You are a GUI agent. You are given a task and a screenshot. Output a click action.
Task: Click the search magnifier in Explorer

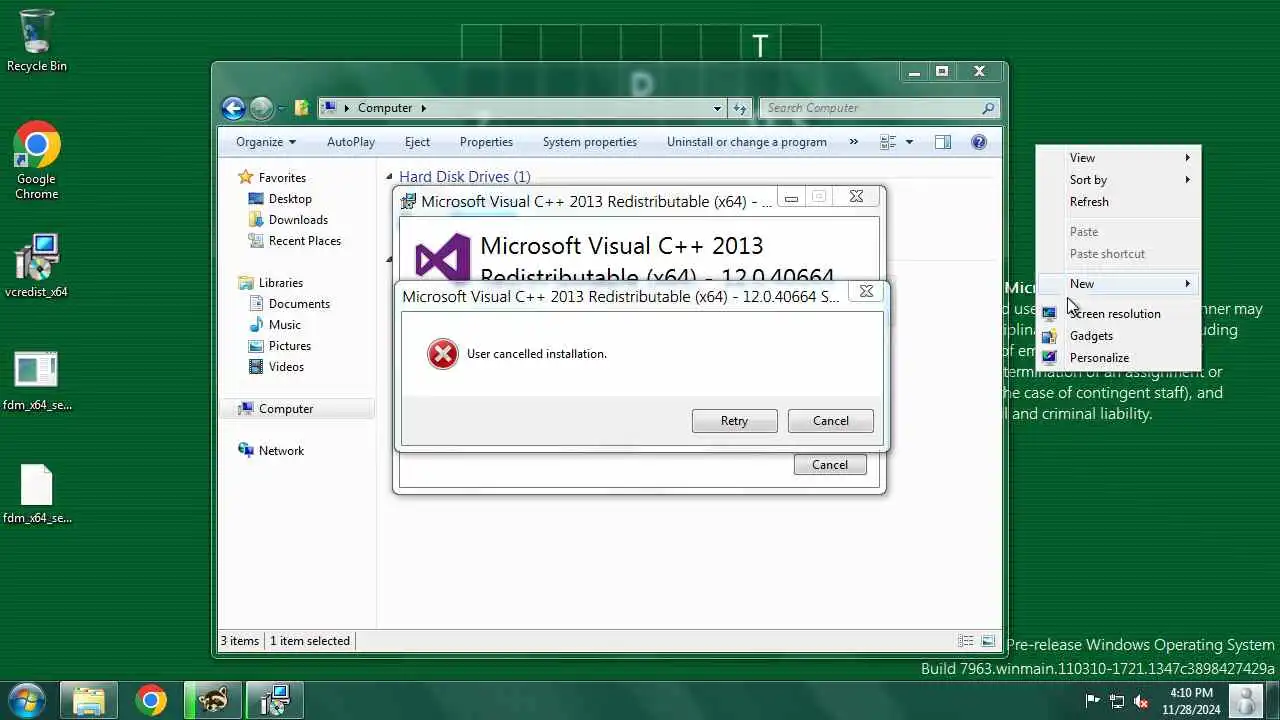tap(988, 108)
